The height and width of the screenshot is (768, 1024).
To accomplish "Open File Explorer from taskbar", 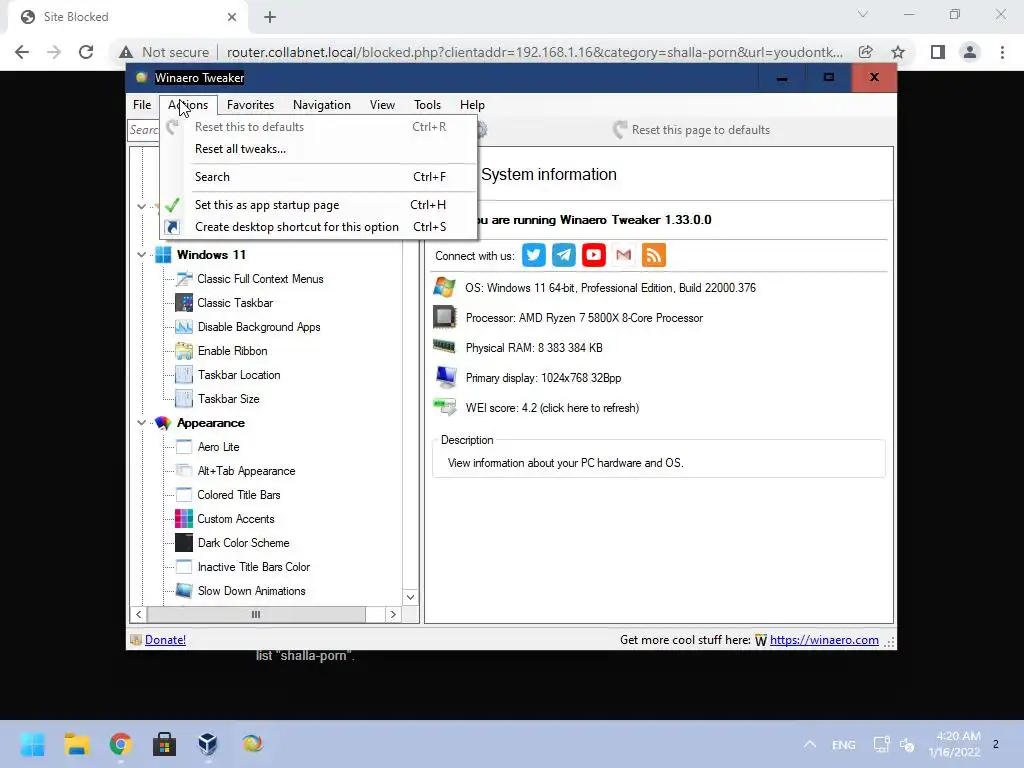I will (x=77, y=744).
